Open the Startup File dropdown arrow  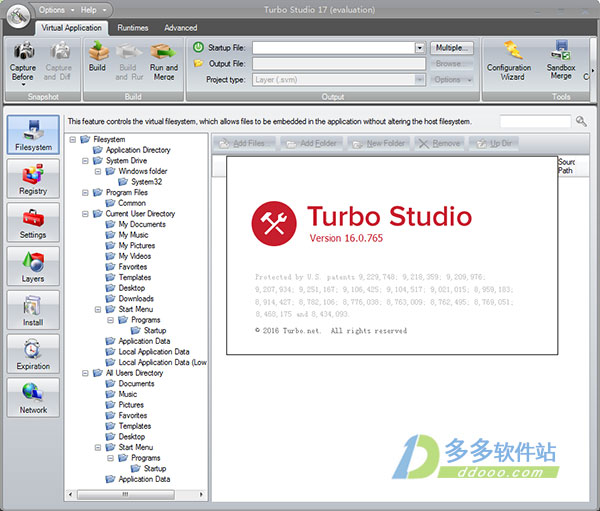(x=420, y=47)
